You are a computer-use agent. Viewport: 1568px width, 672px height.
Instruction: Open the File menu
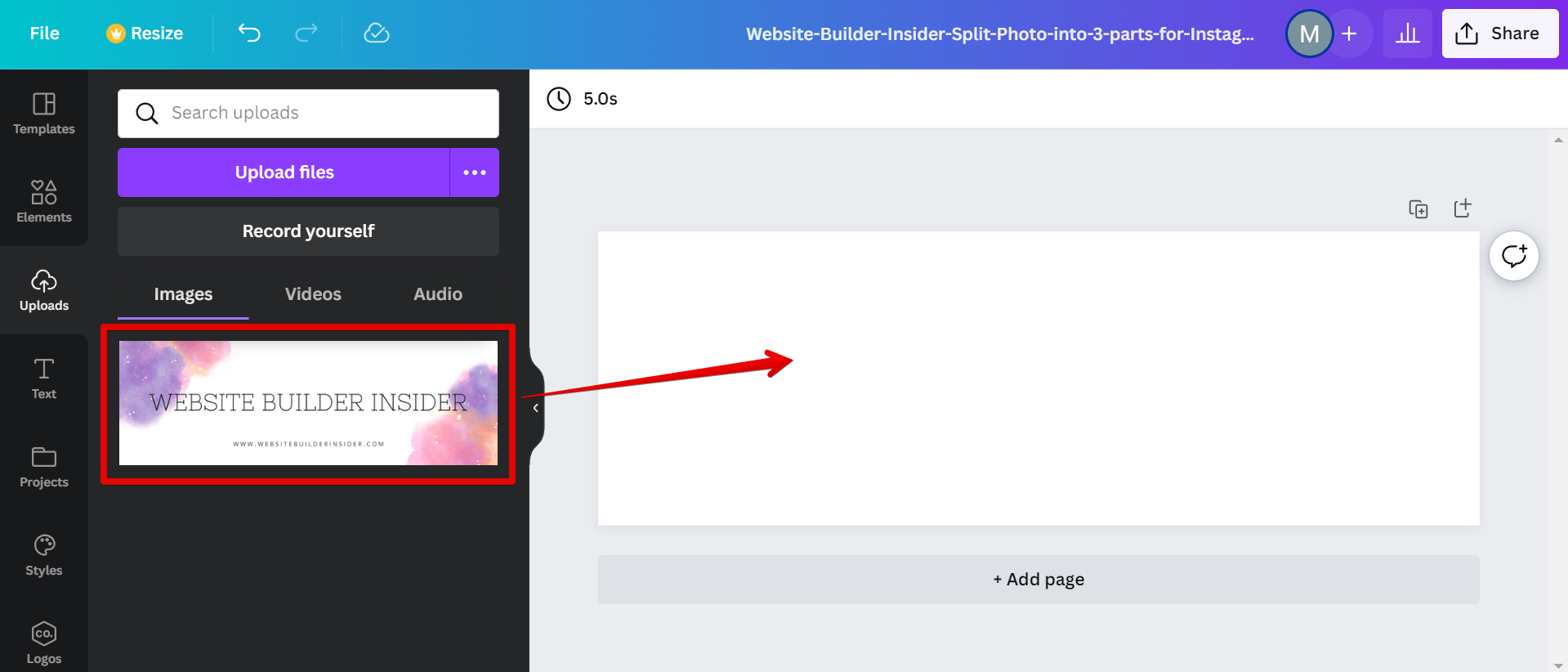45,34
